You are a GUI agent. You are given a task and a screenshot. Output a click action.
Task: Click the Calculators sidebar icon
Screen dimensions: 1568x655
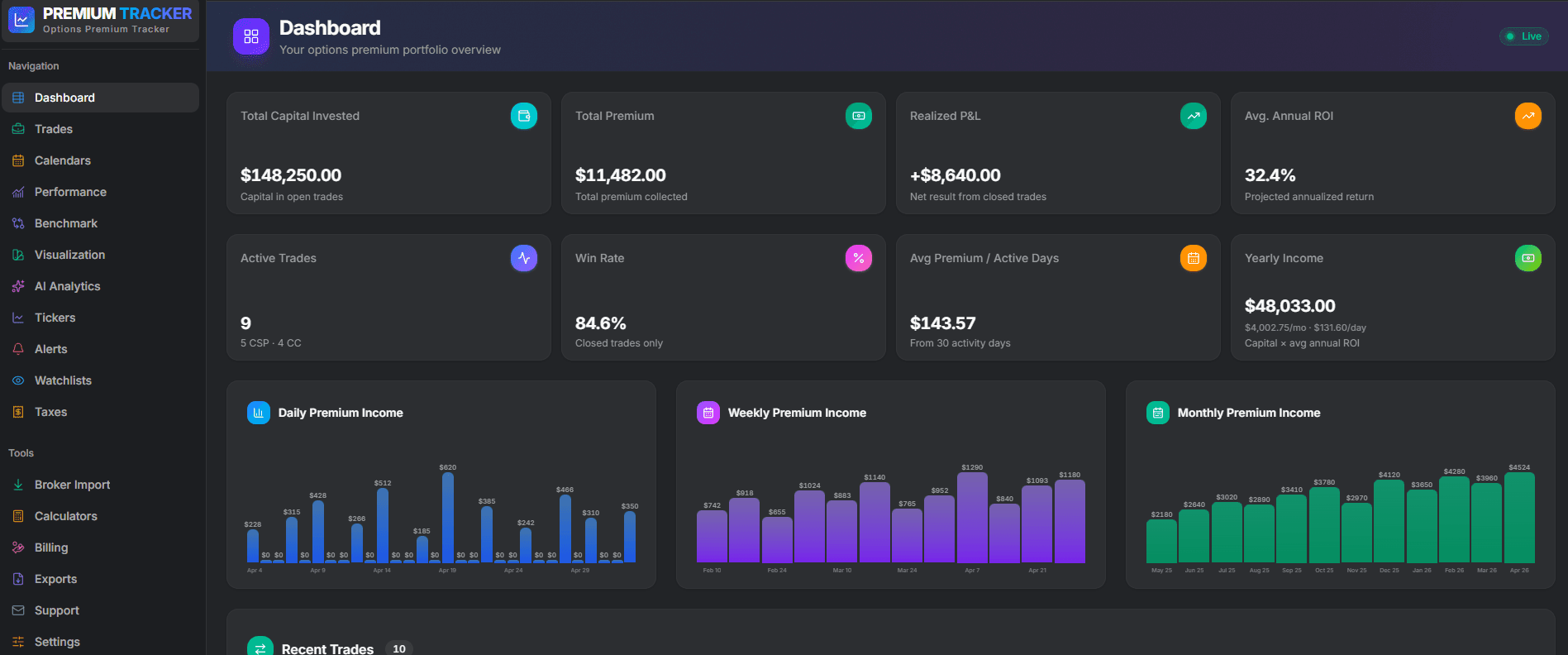(18, 516)
